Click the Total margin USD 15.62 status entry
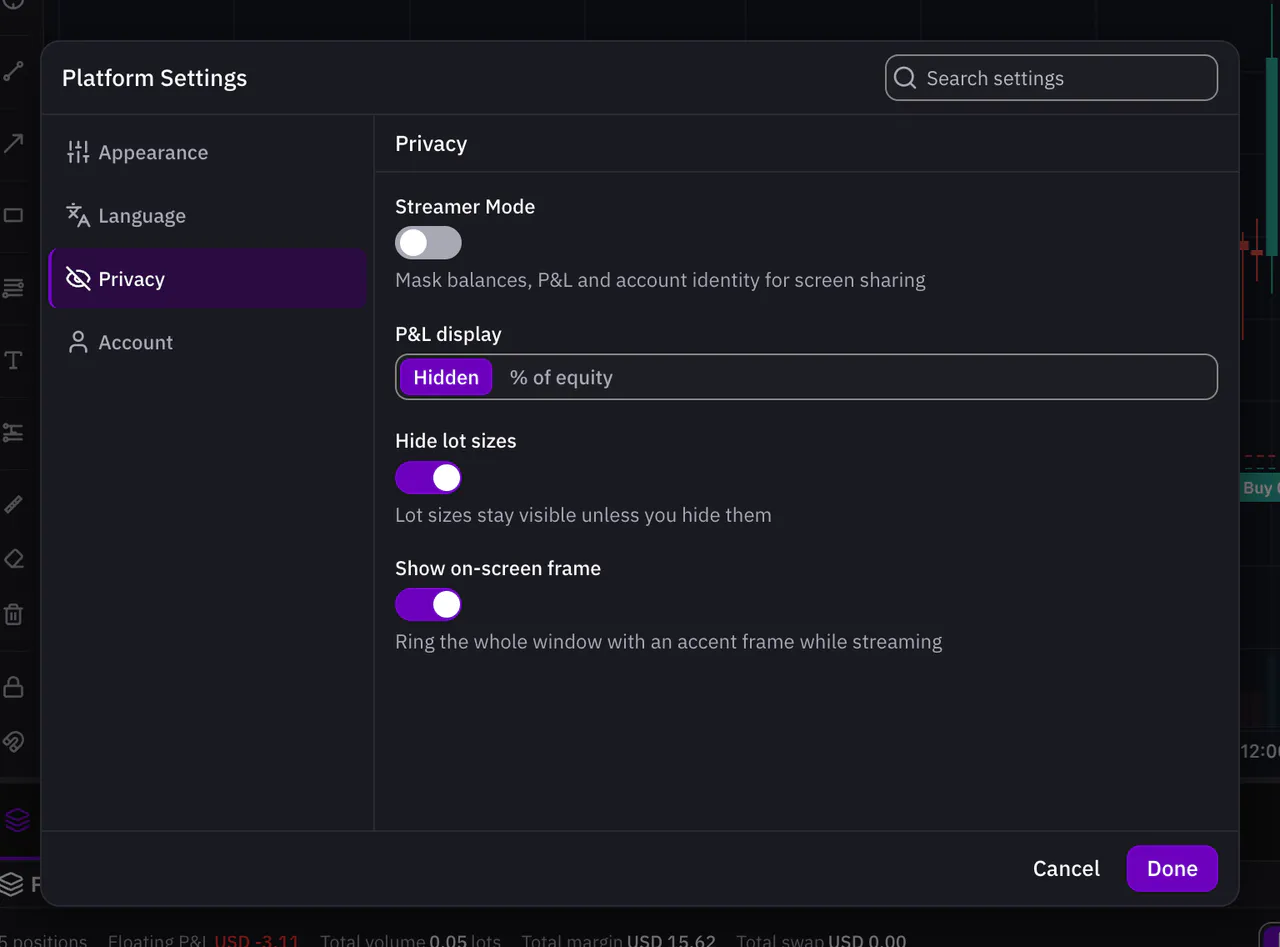 pos(618,941)
